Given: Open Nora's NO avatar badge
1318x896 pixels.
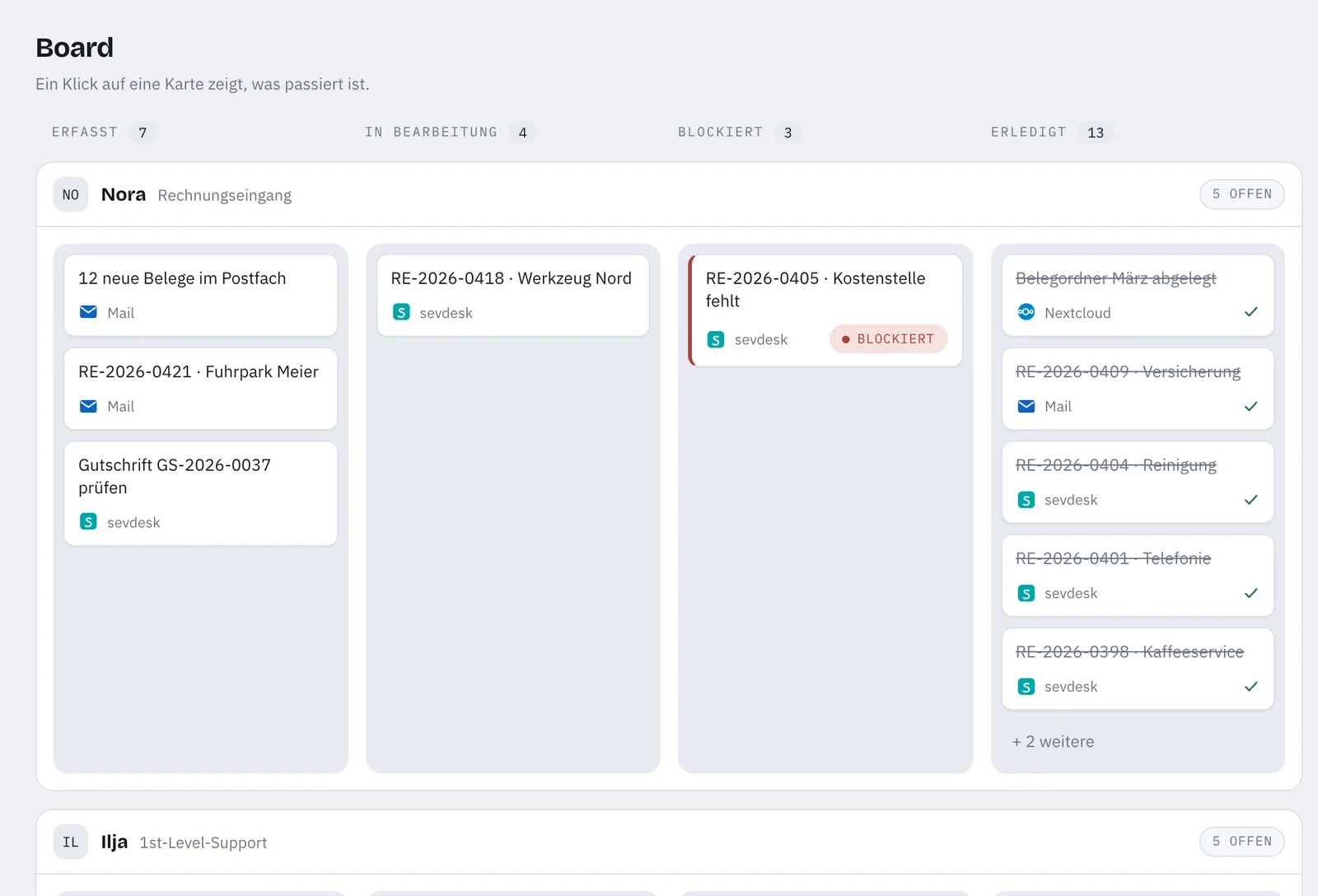Looking at the screenshot, I should 71,195.
